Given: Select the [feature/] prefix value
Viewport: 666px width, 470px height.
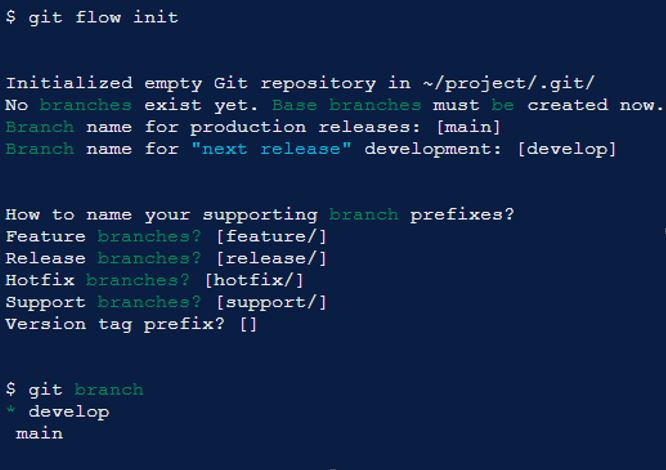Looking at the screenshot, I should 271,236.
